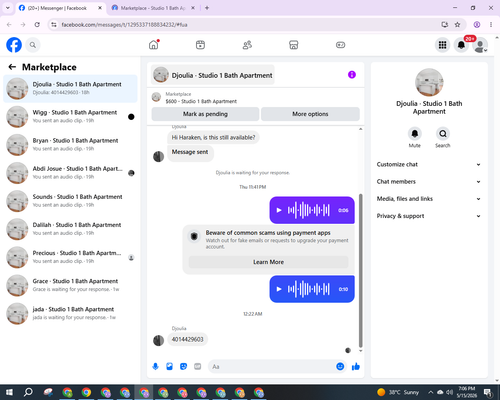Open jada - Studio 1 Bath Apartment chat
This screenshot has width=500, height=400.
pyautogui.click(x=70, y=313)
